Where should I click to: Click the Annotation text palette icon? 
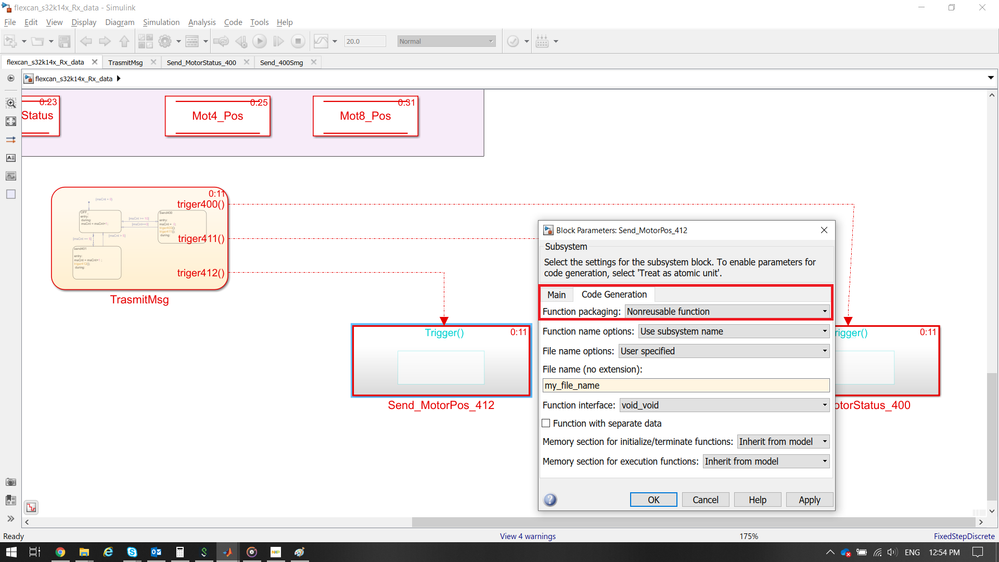coord(11,158)
